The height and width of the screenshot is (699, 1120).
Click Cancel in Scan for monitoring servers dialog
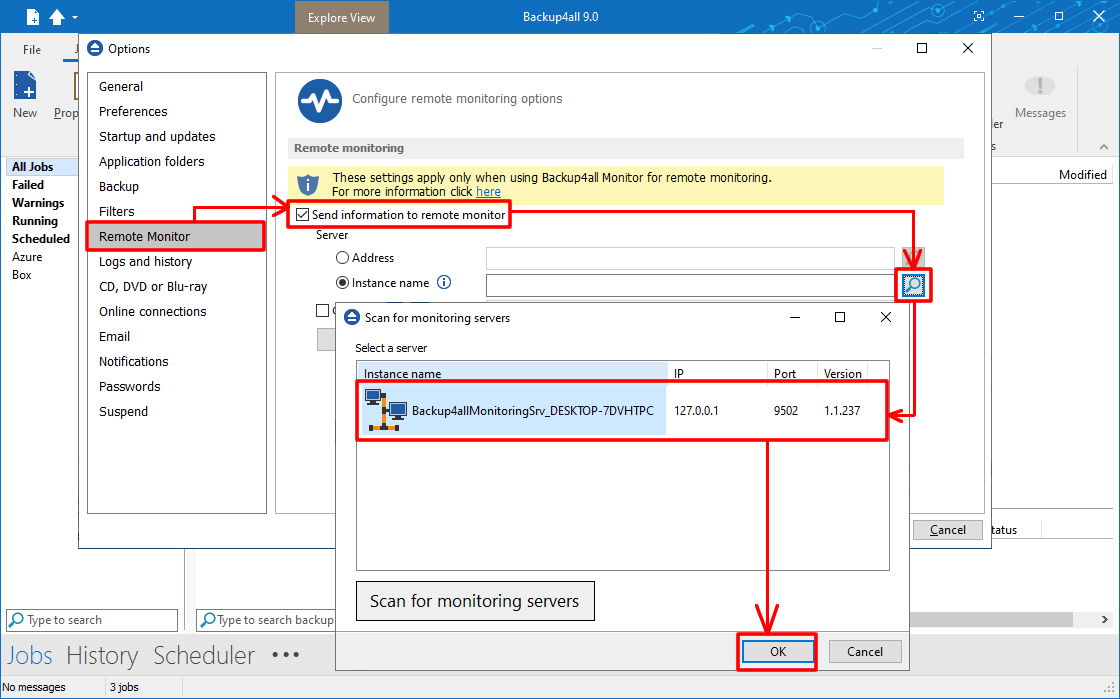pos(865,651)
